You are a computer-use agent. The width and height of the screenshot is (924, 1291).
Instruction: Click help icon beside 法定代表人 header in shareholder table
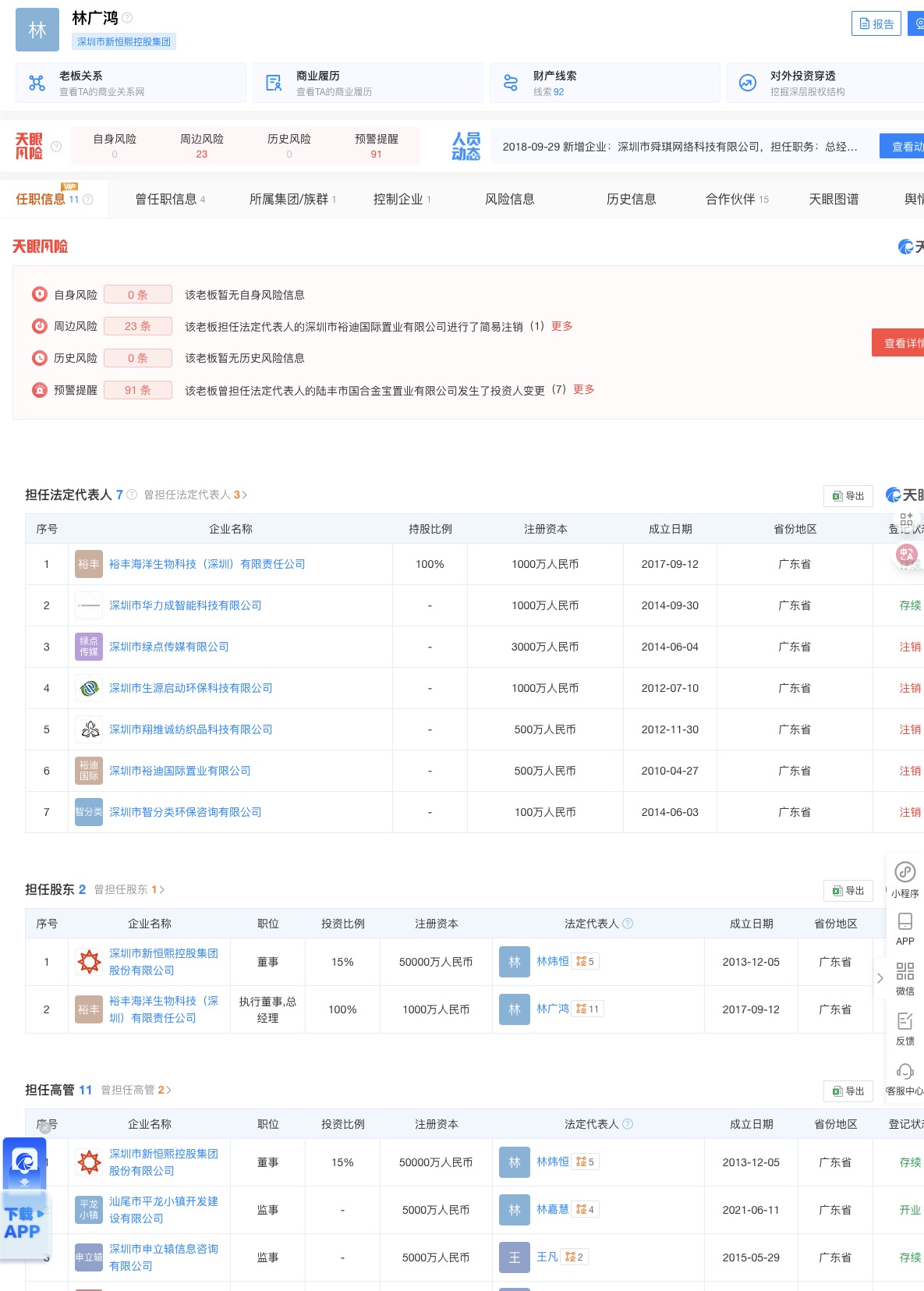tap(628, 924)
